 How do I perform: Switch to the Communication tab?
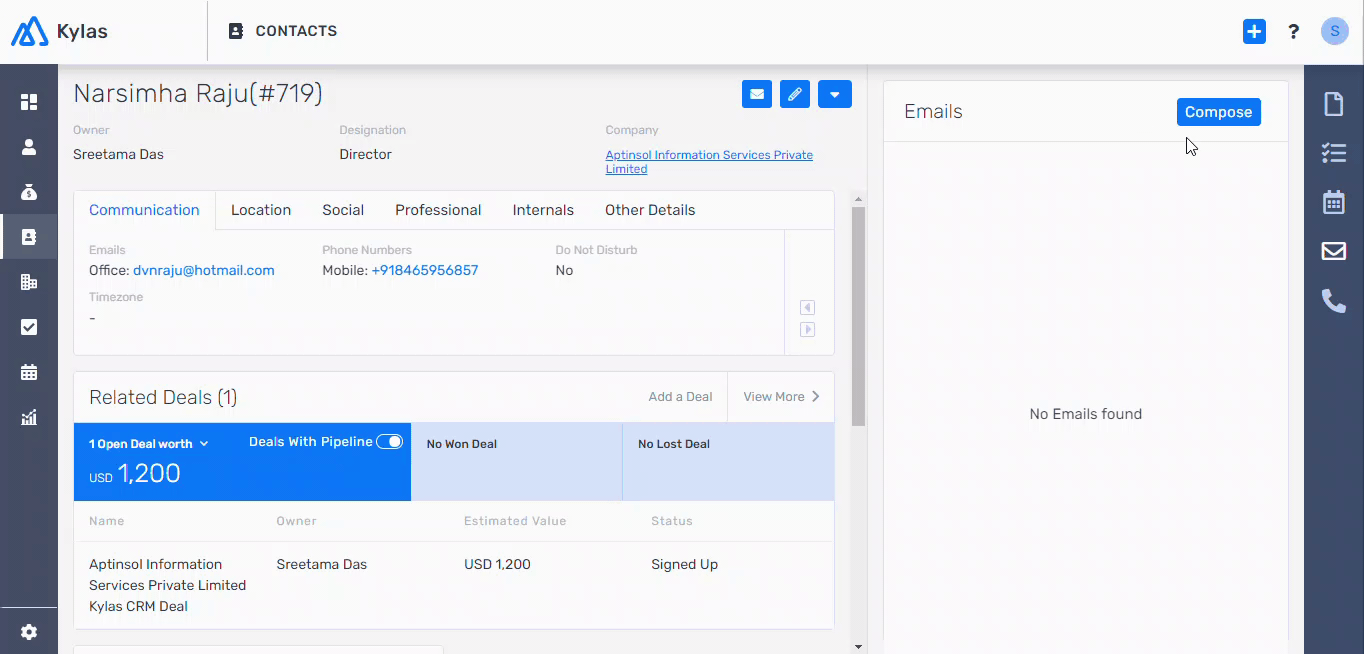(144, 210)
